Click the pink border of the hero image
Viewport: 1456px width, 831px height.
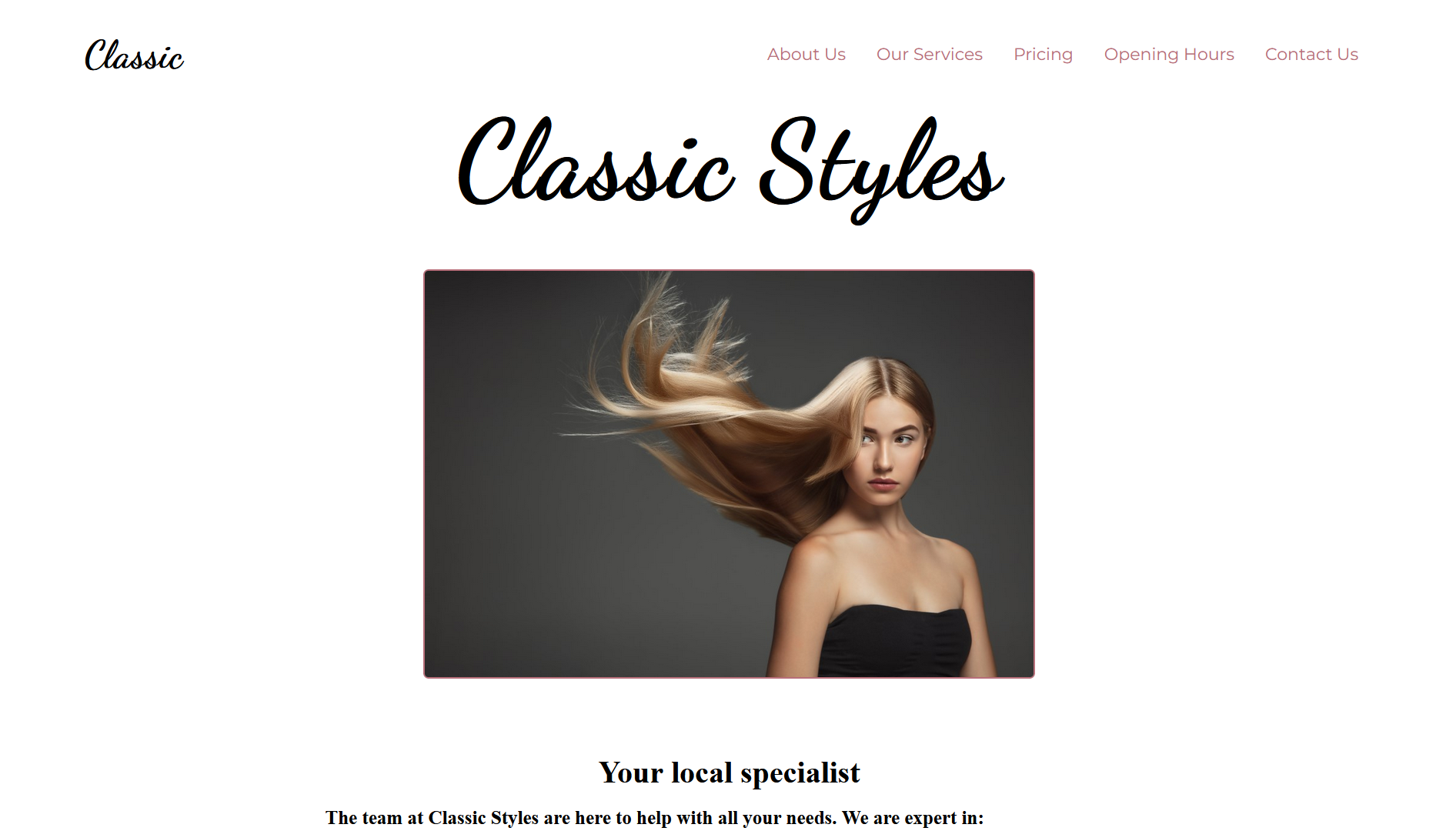(x=424, y=474)
